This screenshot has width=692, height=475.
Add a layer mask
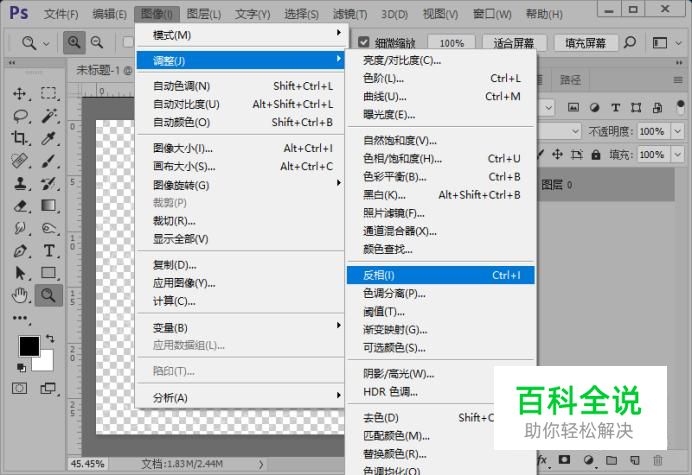[564, 460]
